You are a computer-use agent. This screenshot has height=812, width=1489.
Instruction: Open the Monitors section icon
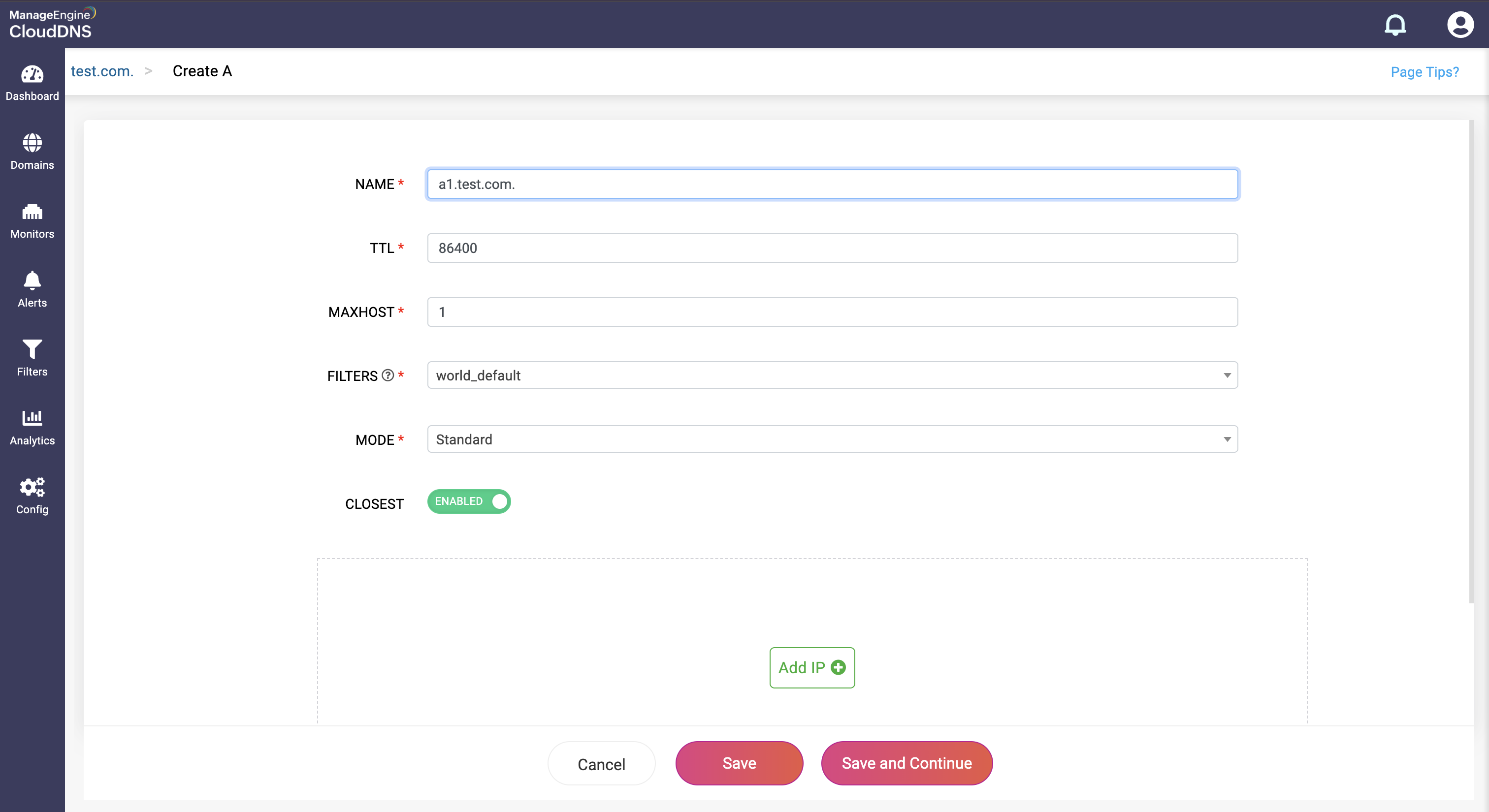point(32,213)
